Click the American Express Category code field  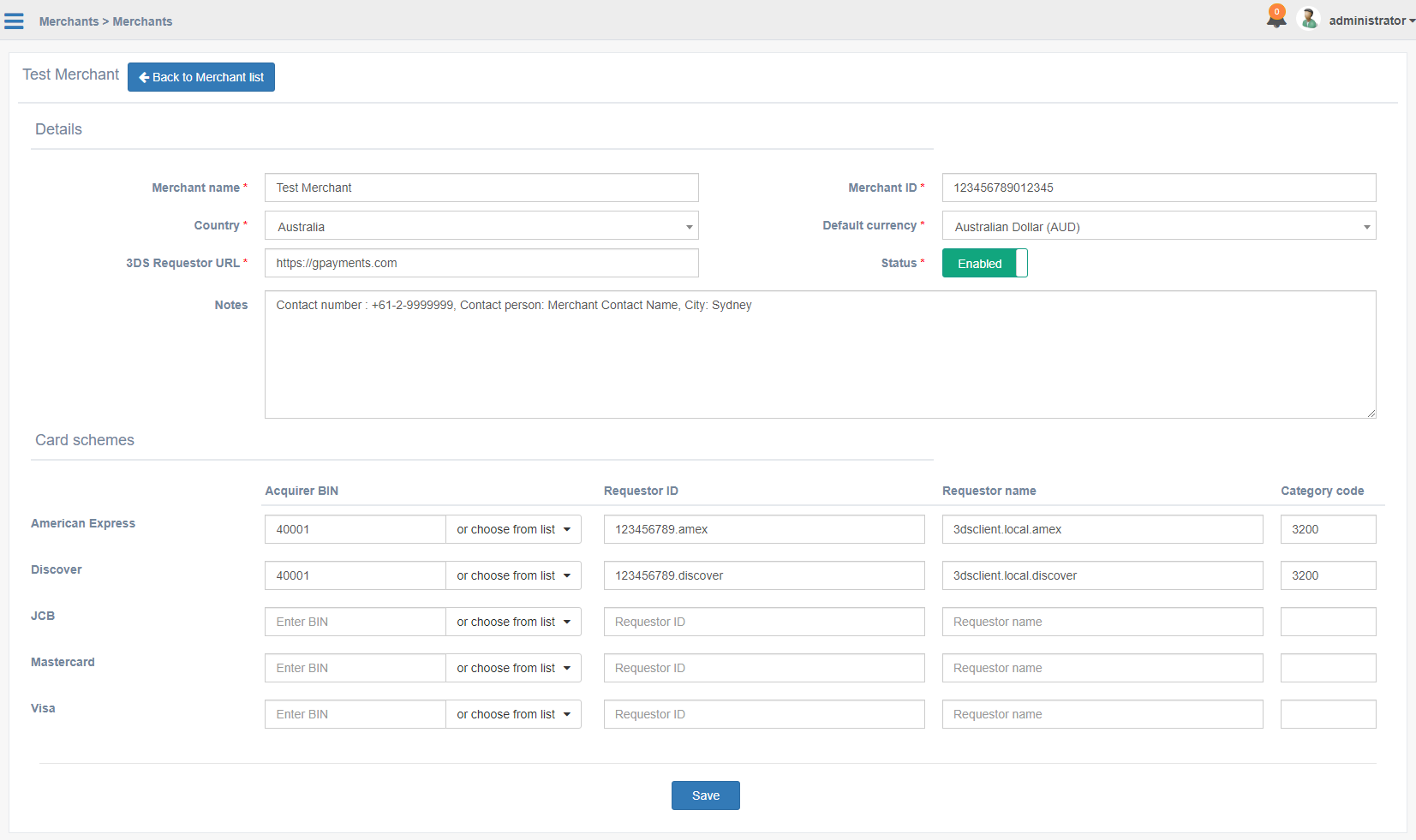pyautogui.click(x=1328, y=530)
